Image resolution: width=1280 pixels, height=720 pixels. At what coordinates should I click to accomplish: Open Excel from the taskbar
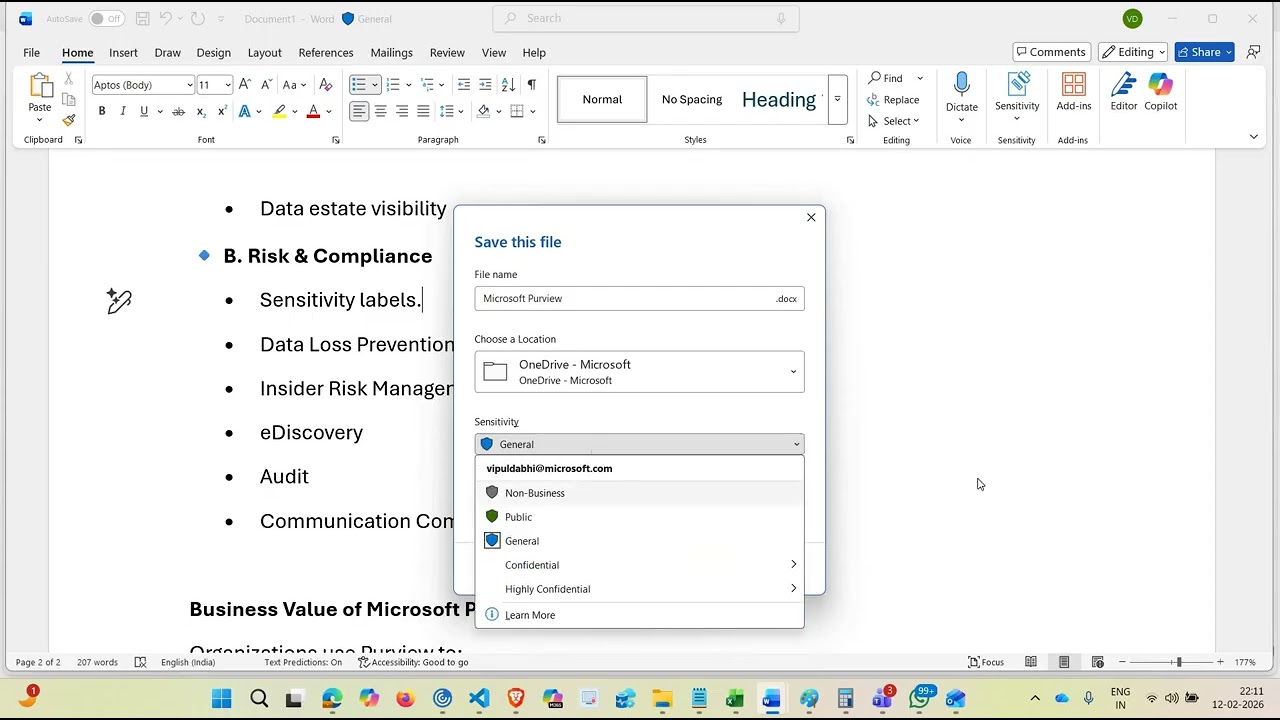coord(735,698)
